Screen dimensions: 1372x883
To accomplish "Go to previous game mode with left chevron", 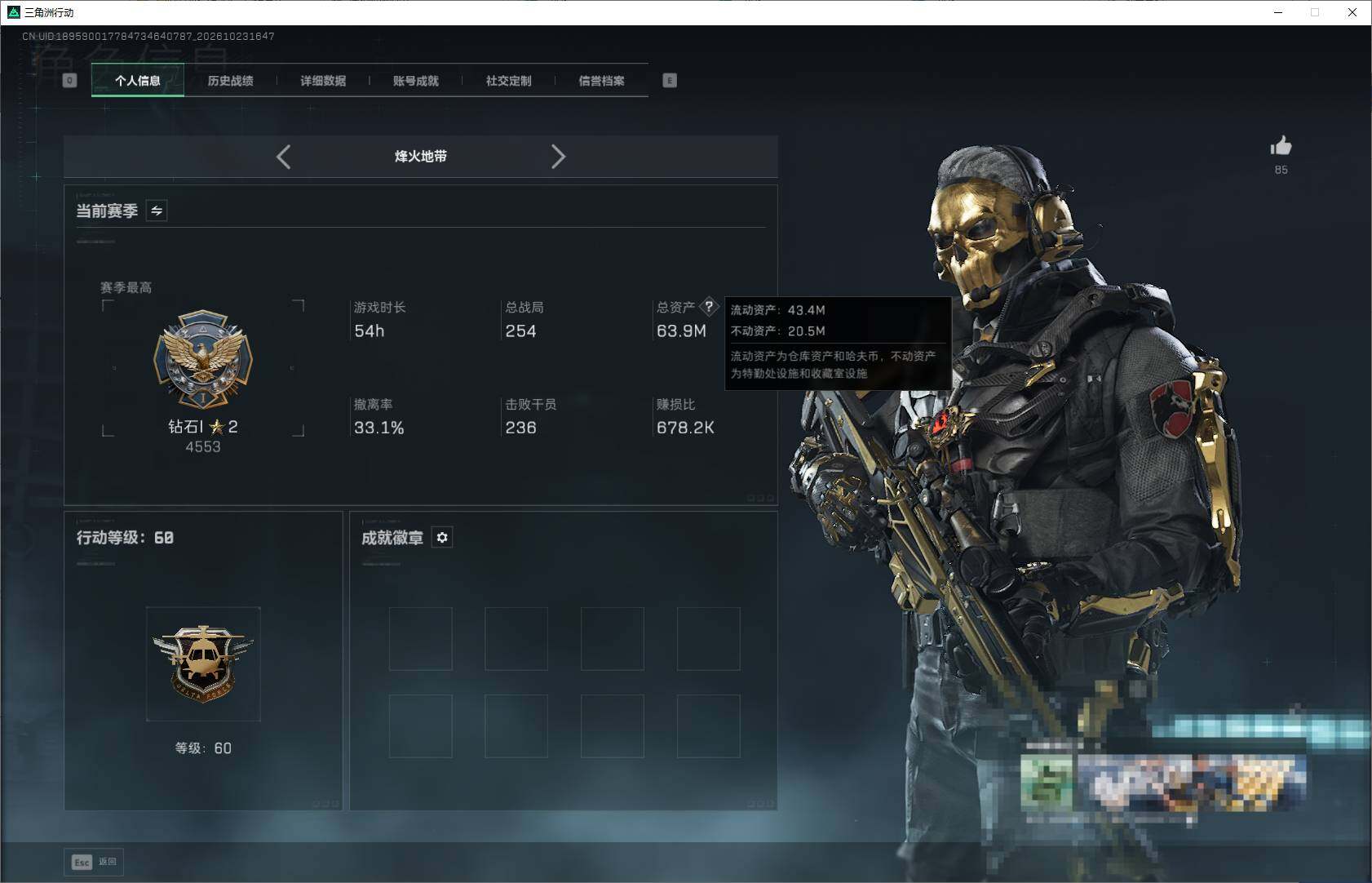I will coord(283,157).
